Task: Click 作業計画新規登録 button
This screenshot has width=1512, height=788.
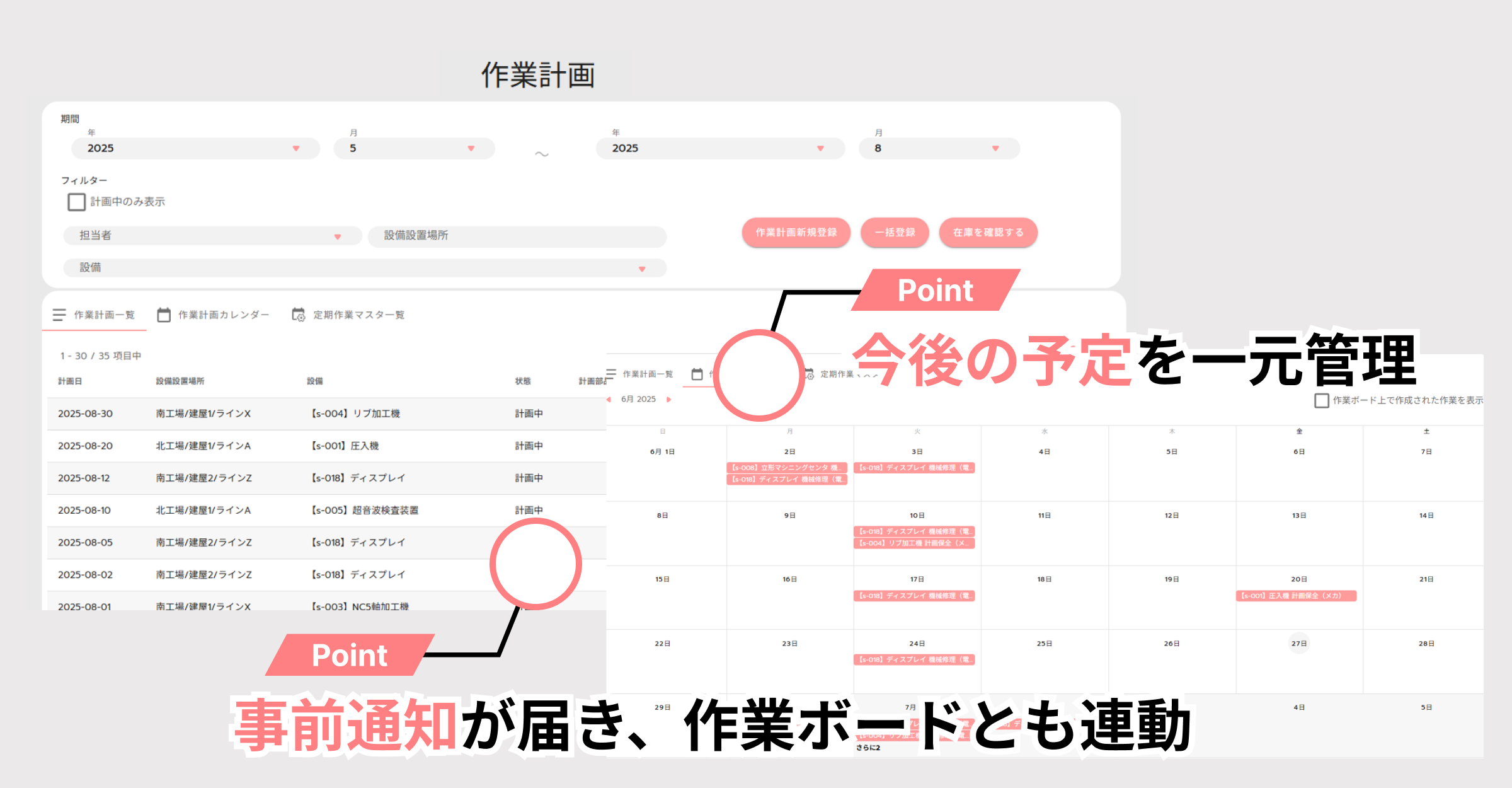Action: pyautogui.click(x=796, y=233)
